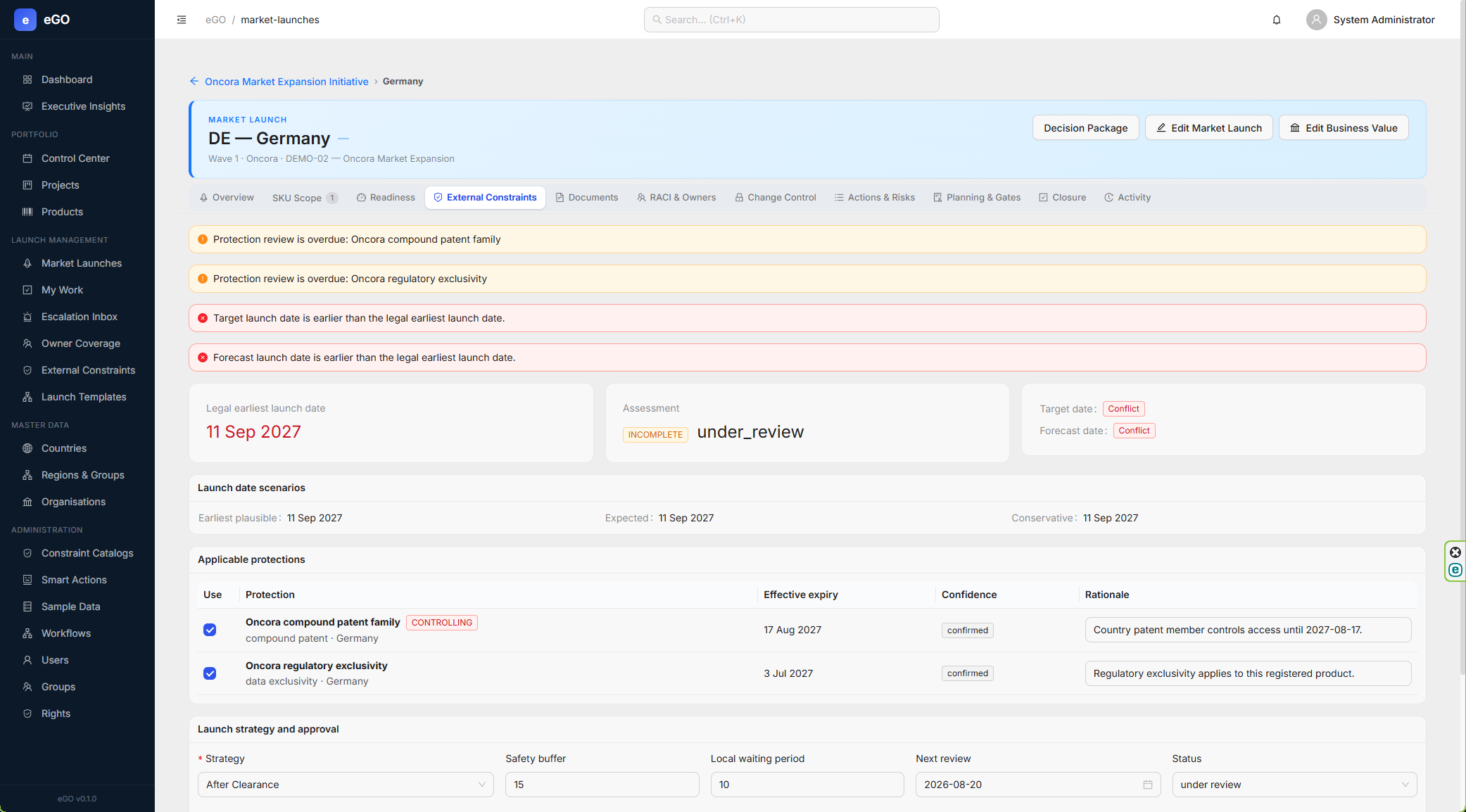Click the Target date Conflict badge
Viewport: 1466px width, 812px height.
coord(1123,409)
